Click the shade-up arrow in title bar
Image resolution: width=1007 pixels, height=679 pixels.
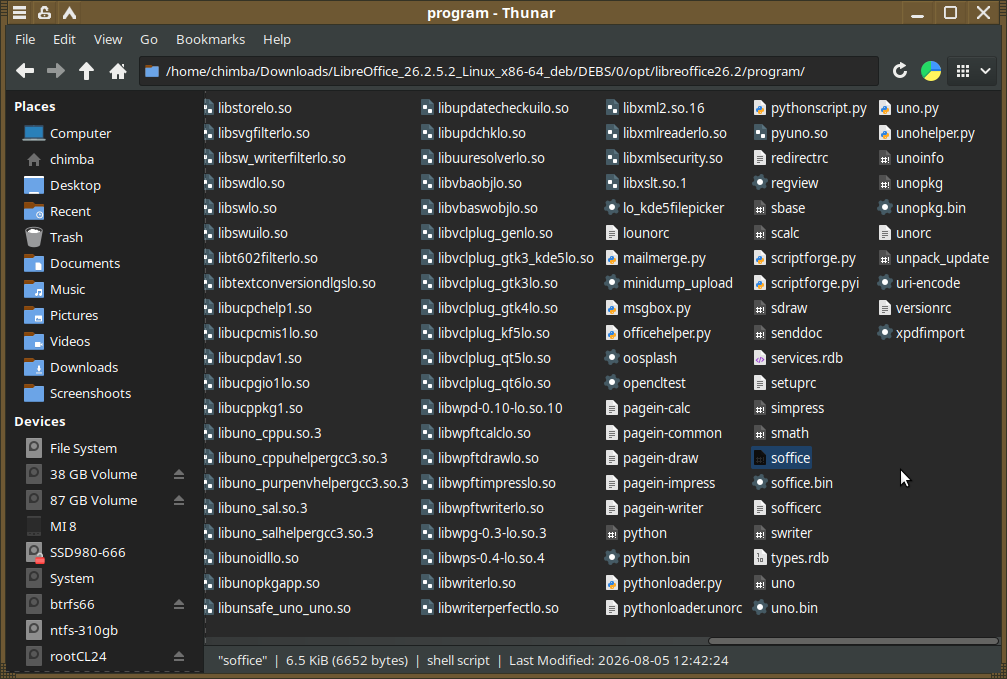tap(69, 12)
